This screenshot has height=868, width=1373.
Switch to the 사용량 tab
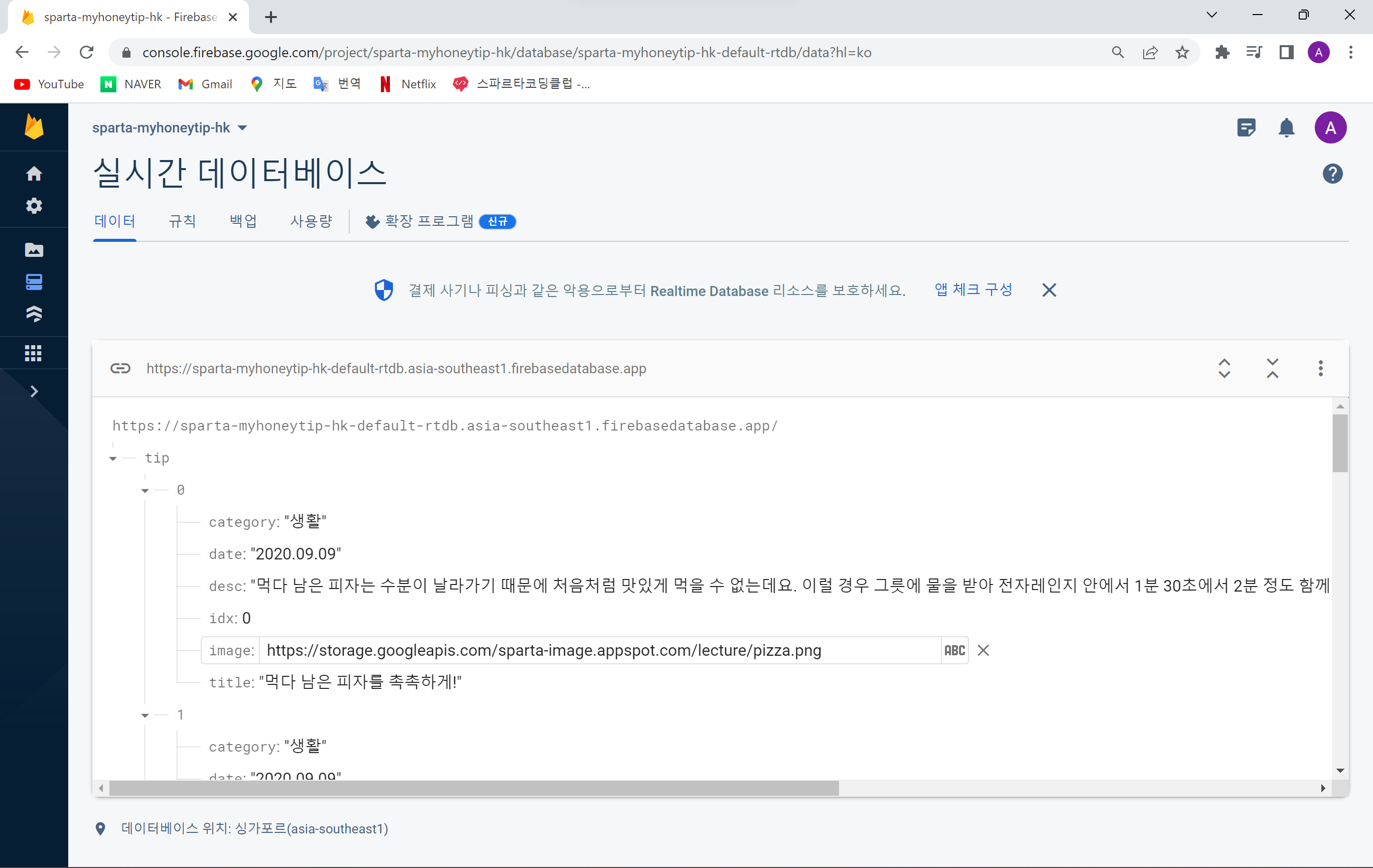coord(311,221)
